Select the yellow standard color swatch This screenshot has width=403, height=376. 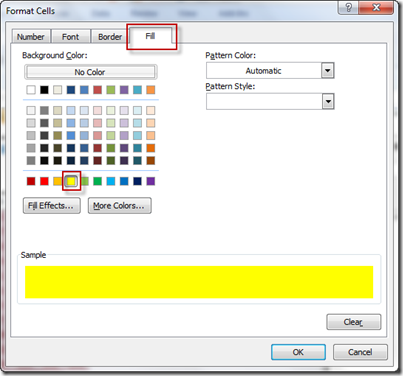(71, 181)
